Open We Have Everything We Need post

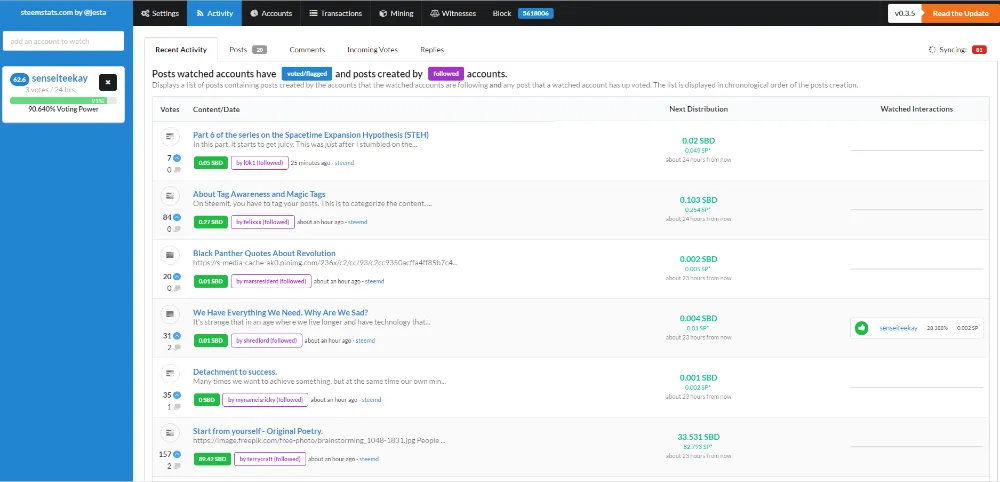(281, 312)
